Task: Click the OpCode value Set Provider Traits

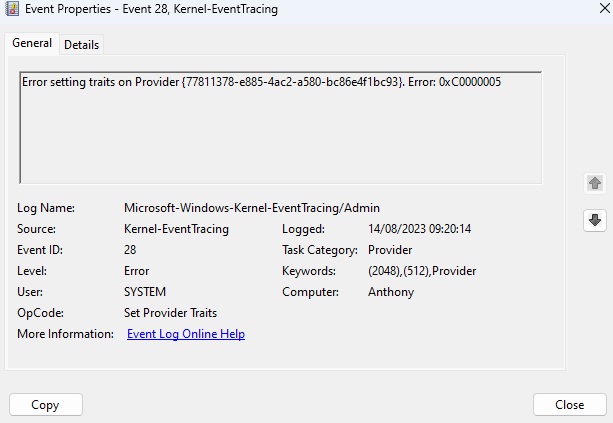Action: (170, 313)
